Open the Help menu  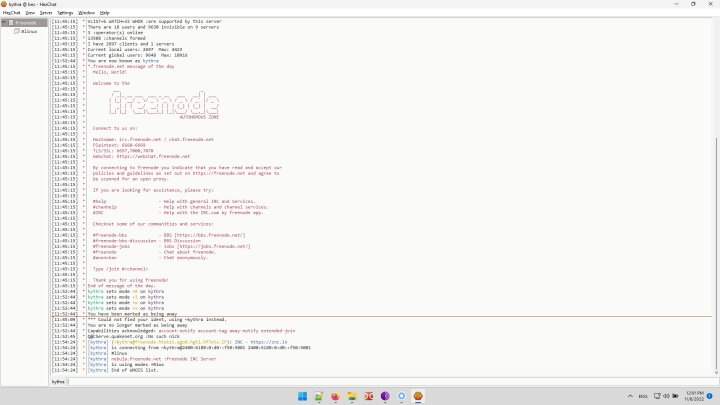coord(105,13)
